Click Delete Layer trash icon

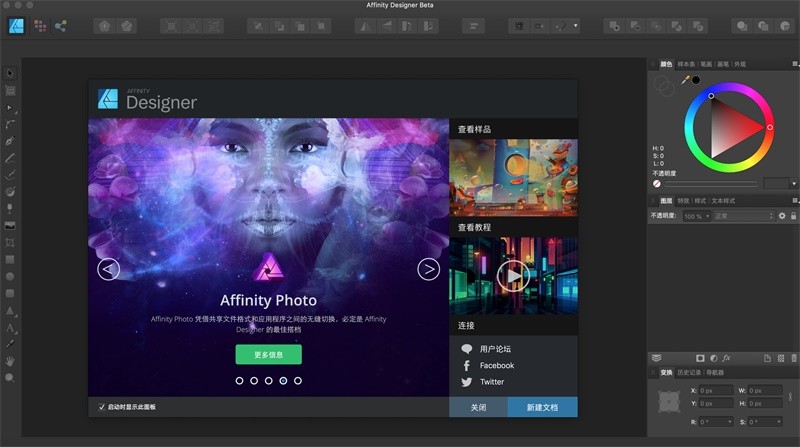pyautogui.click(x=794, y=358)
